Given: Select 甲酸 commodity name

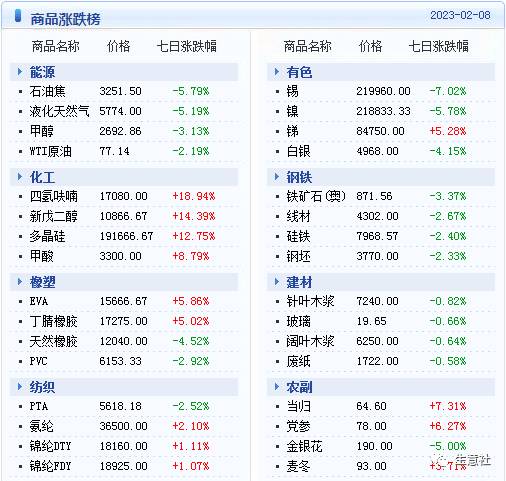Looking at the screenshot, I should 41,256.
